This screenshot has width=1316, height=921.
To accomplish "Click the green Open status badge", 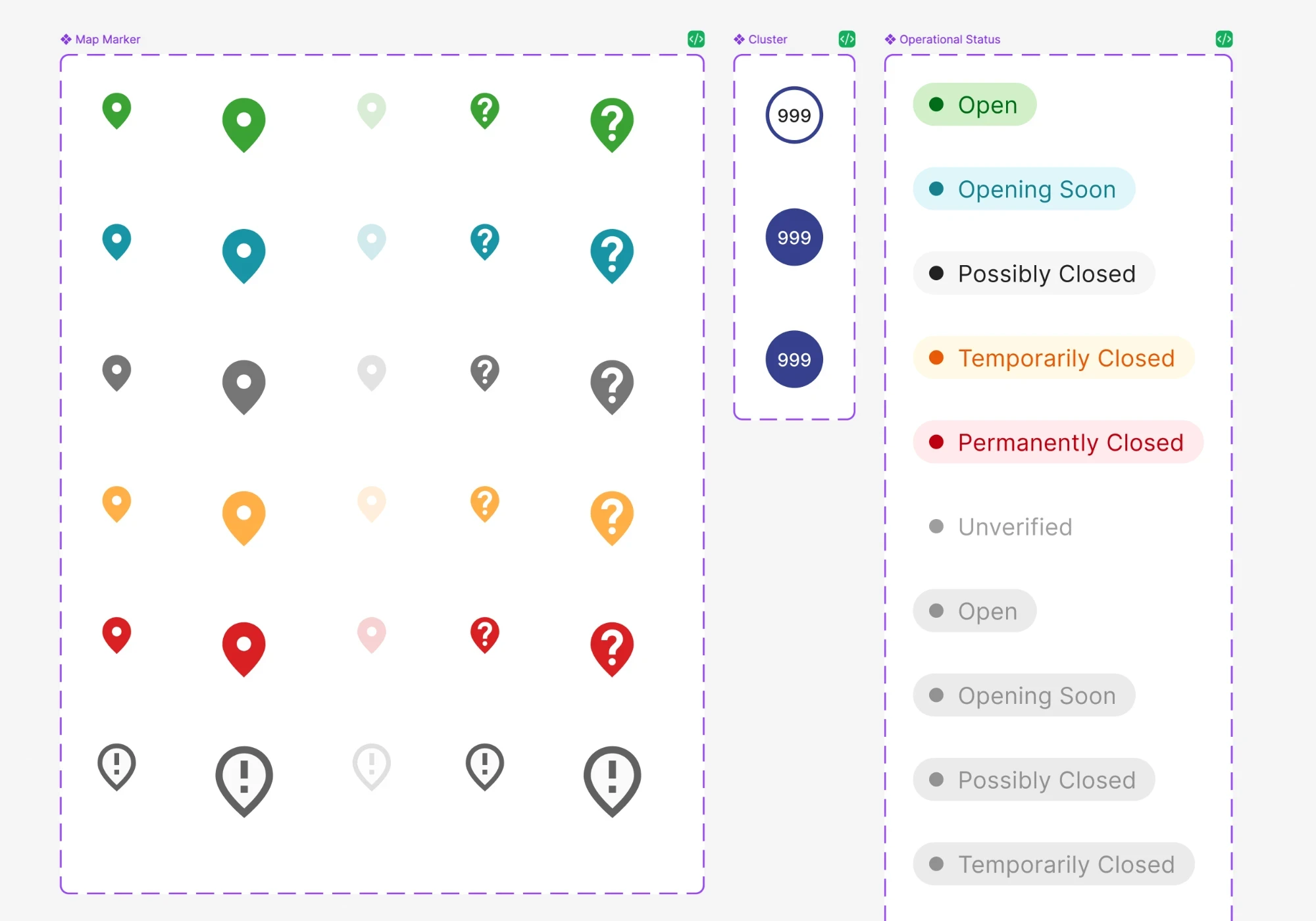I will click(974, 105).
